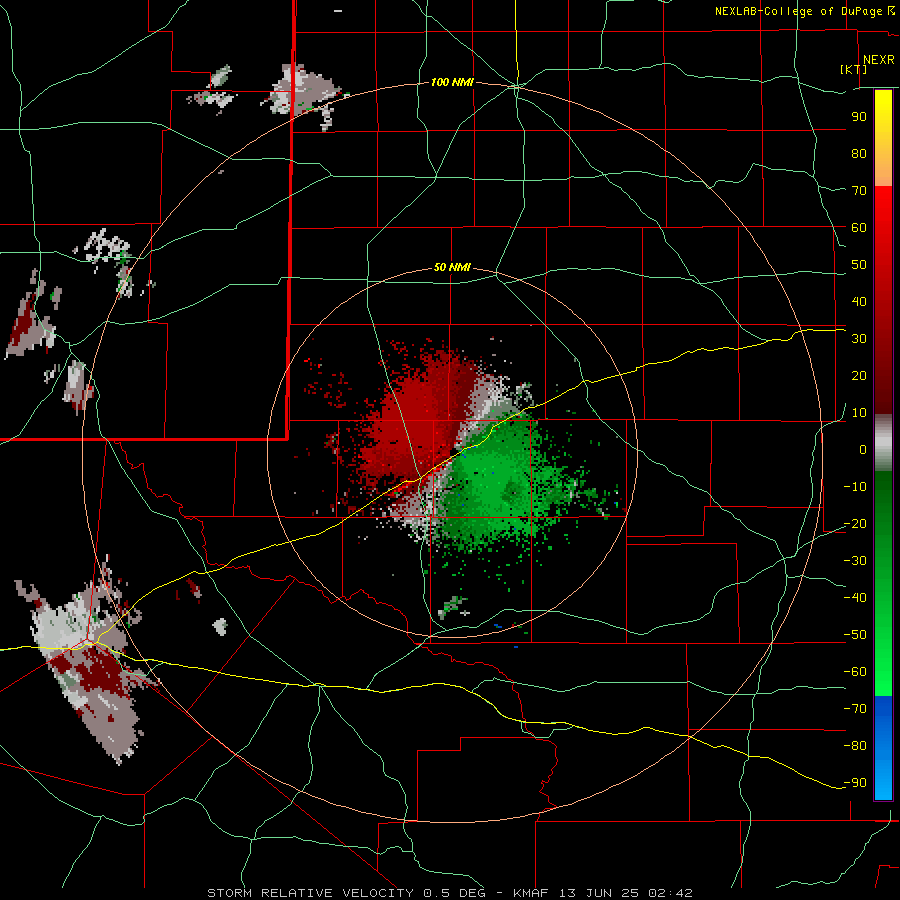Click the gray zero-velocity segment of color bar

(883, 443)
